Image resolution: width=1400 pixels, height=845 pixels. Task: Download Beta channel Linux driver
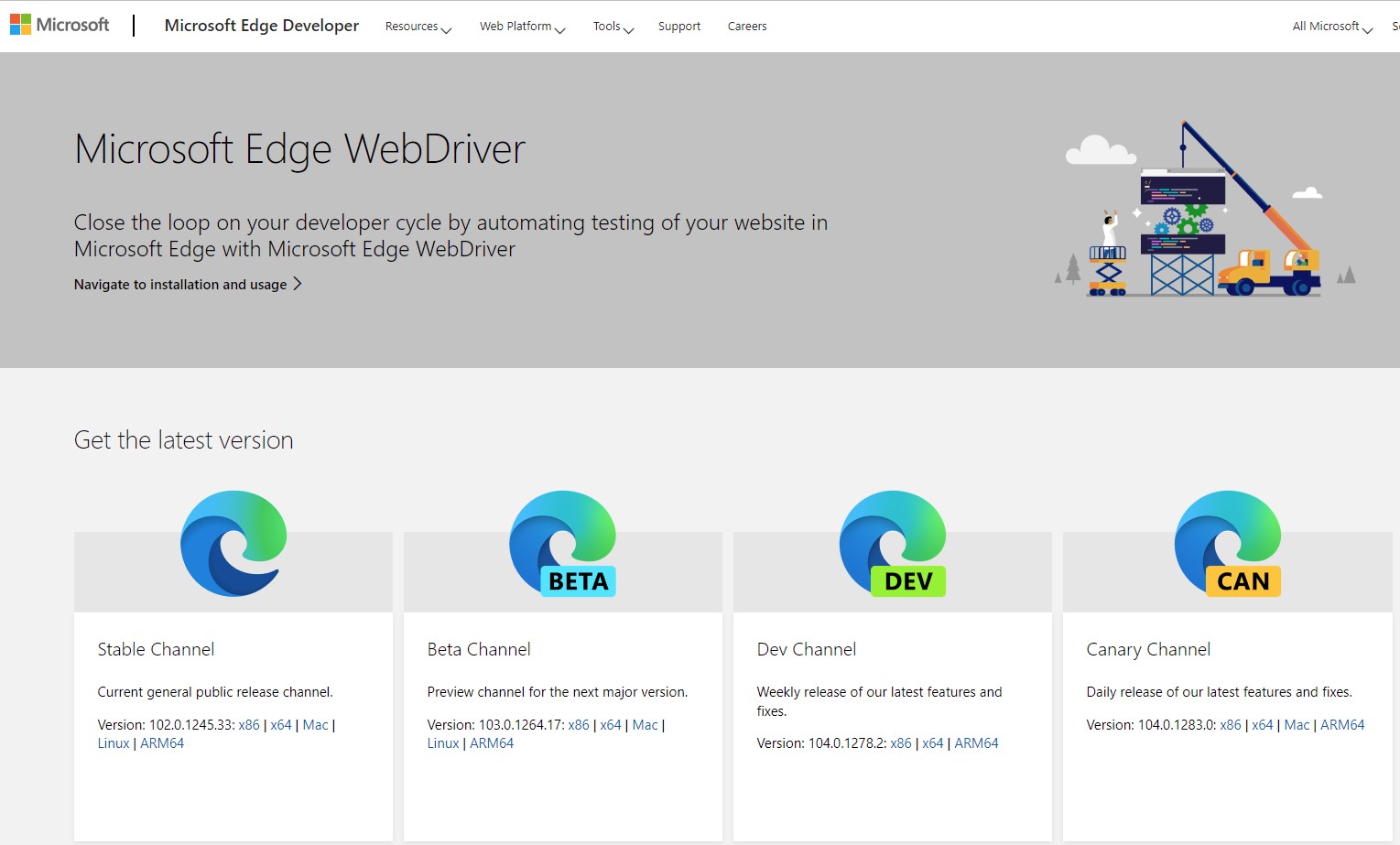coord(443,743)
